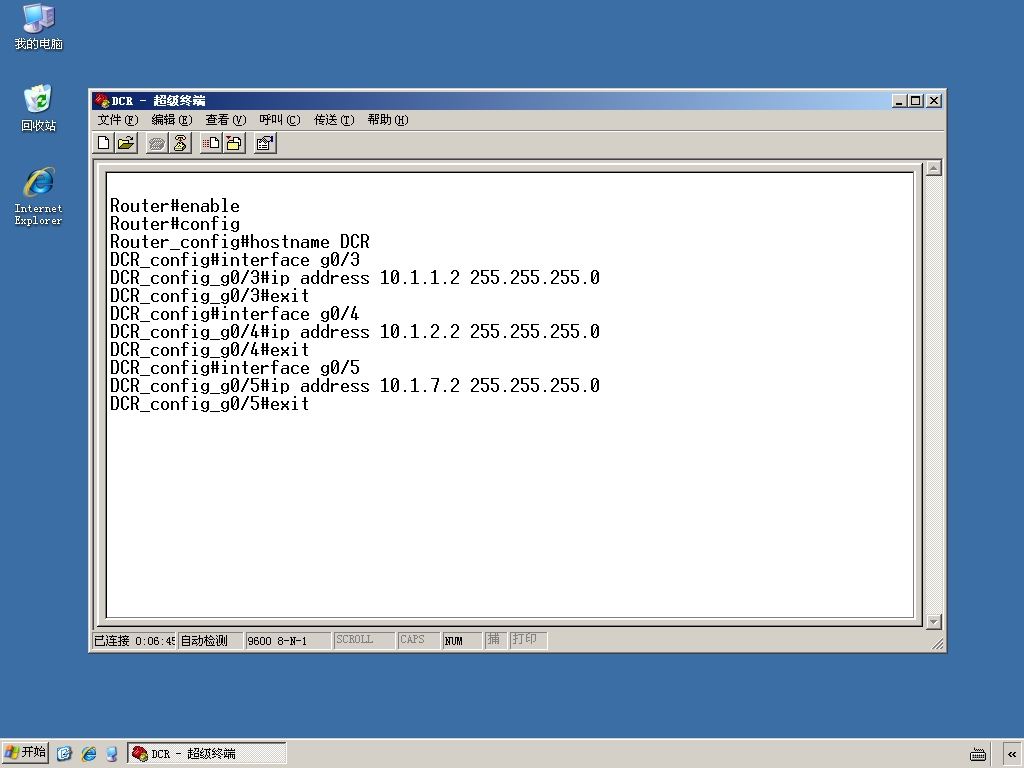Launch Internet Explorer from quick launch
The width and height of the screenshot is (1024, 768).
tap(89, 754)
